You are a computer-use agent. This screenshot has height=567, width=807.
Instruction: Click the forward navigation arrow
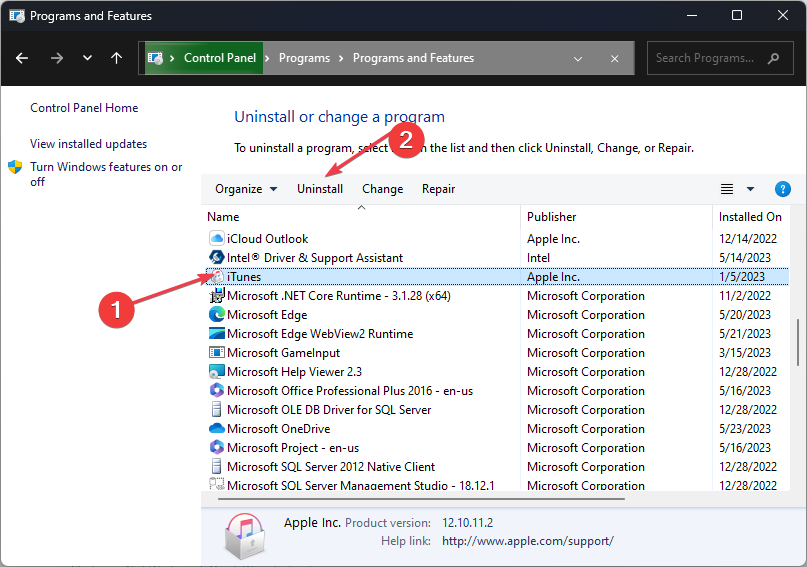57,58
